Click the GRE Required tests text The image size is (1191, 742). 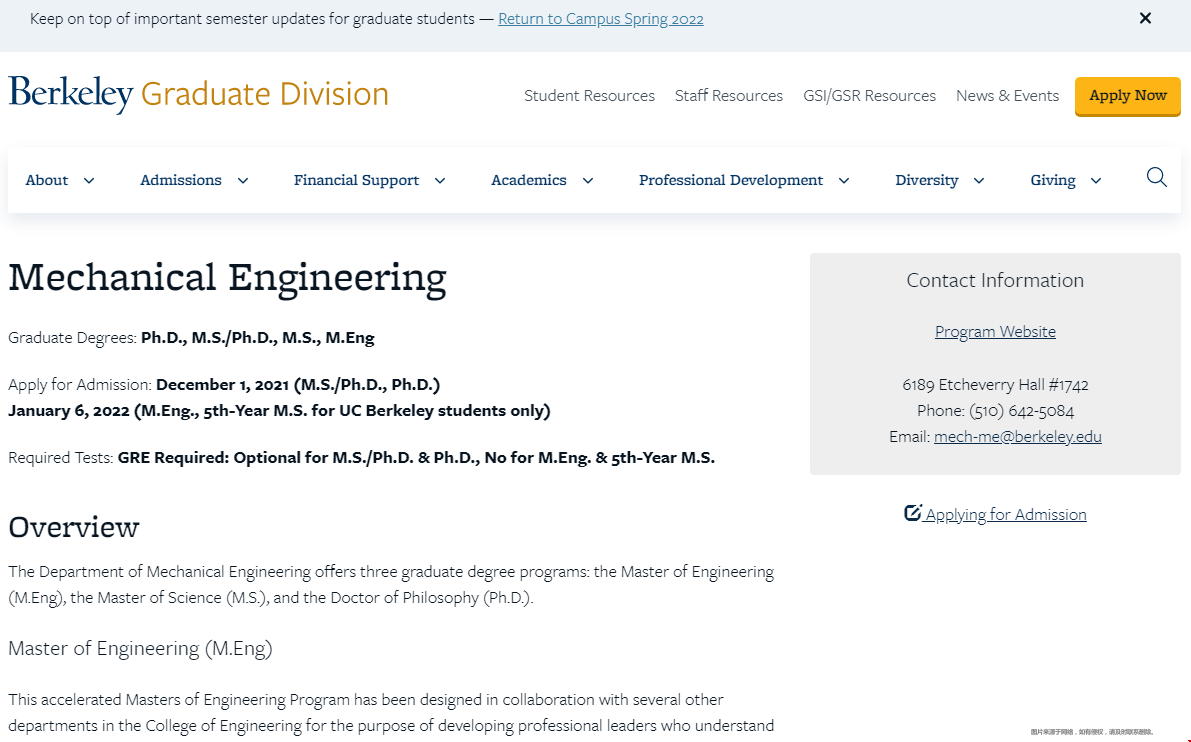tap(416, 458)
